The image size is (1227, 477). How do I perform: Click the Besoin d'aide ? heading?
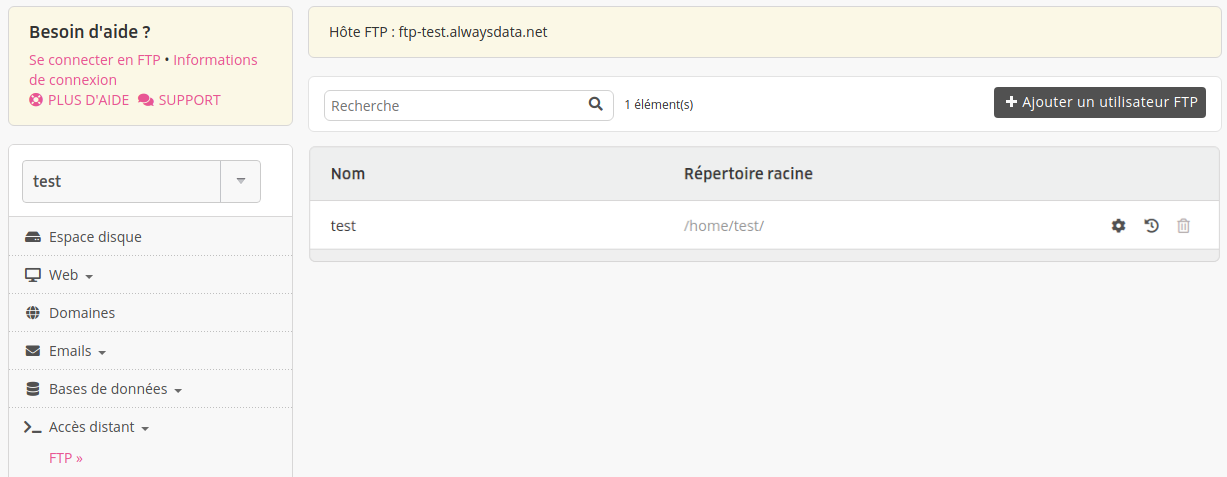pyautogui.click(x=89, y=32)
